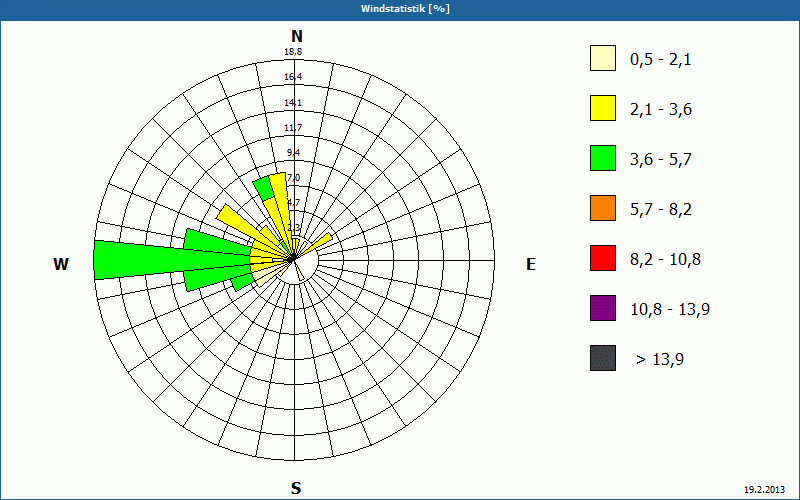Image resolution: width=800 pixels, height=500 pixels.
Task: Click the black center point of the wind rose
Action: pos(292,260)
